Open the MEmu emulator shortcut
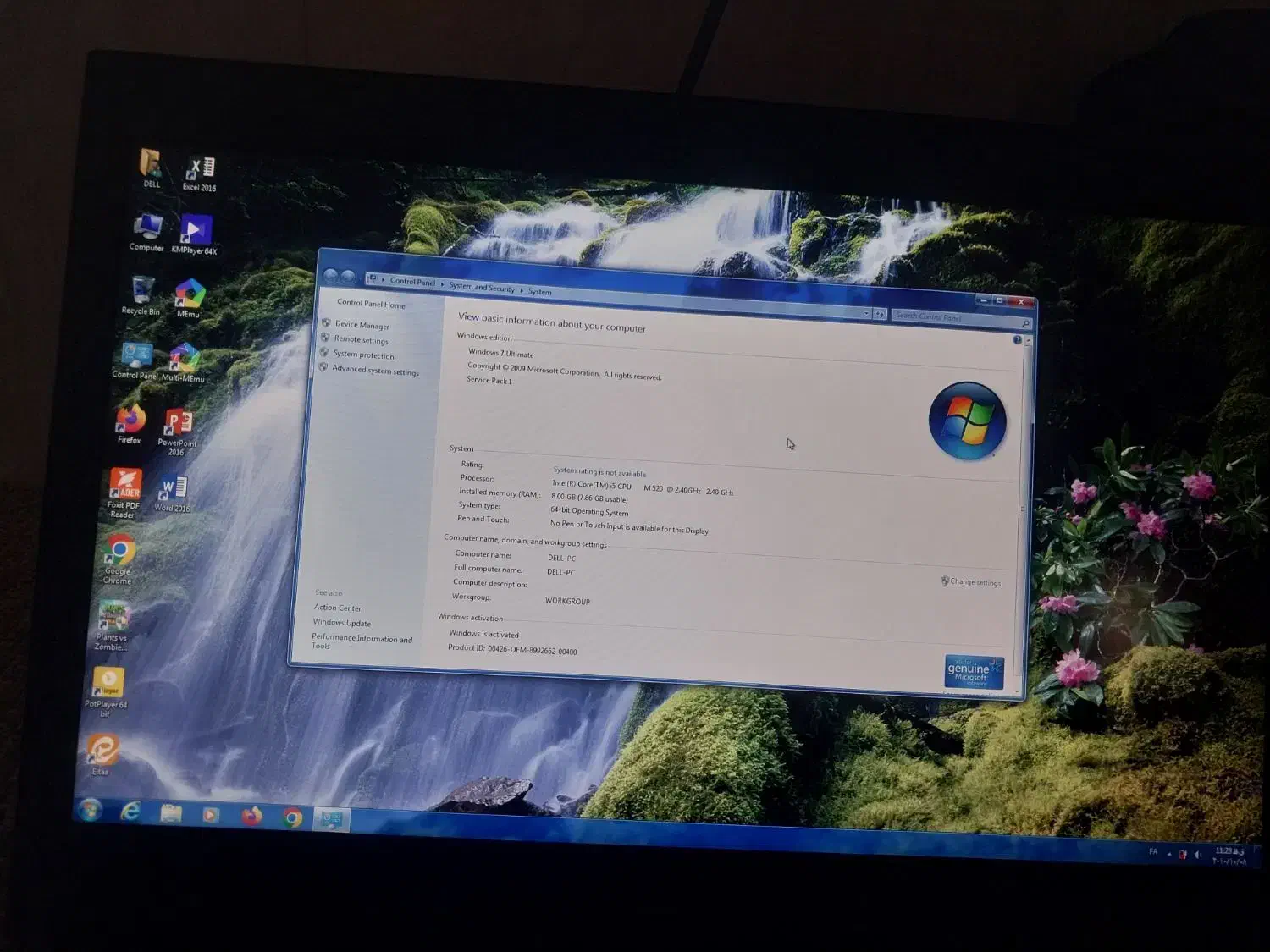1270x952 pixels. 189,298
